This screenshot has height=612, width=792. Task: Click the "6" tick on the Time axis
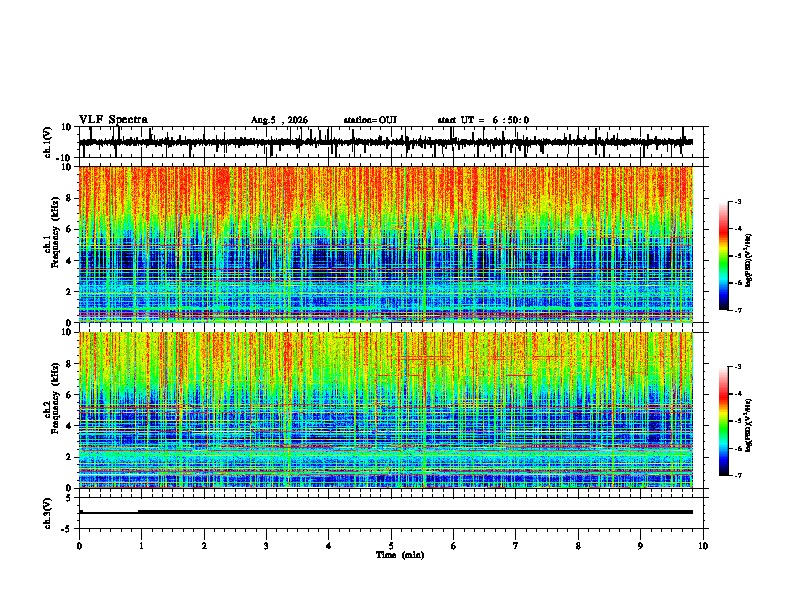click(453, 546)
